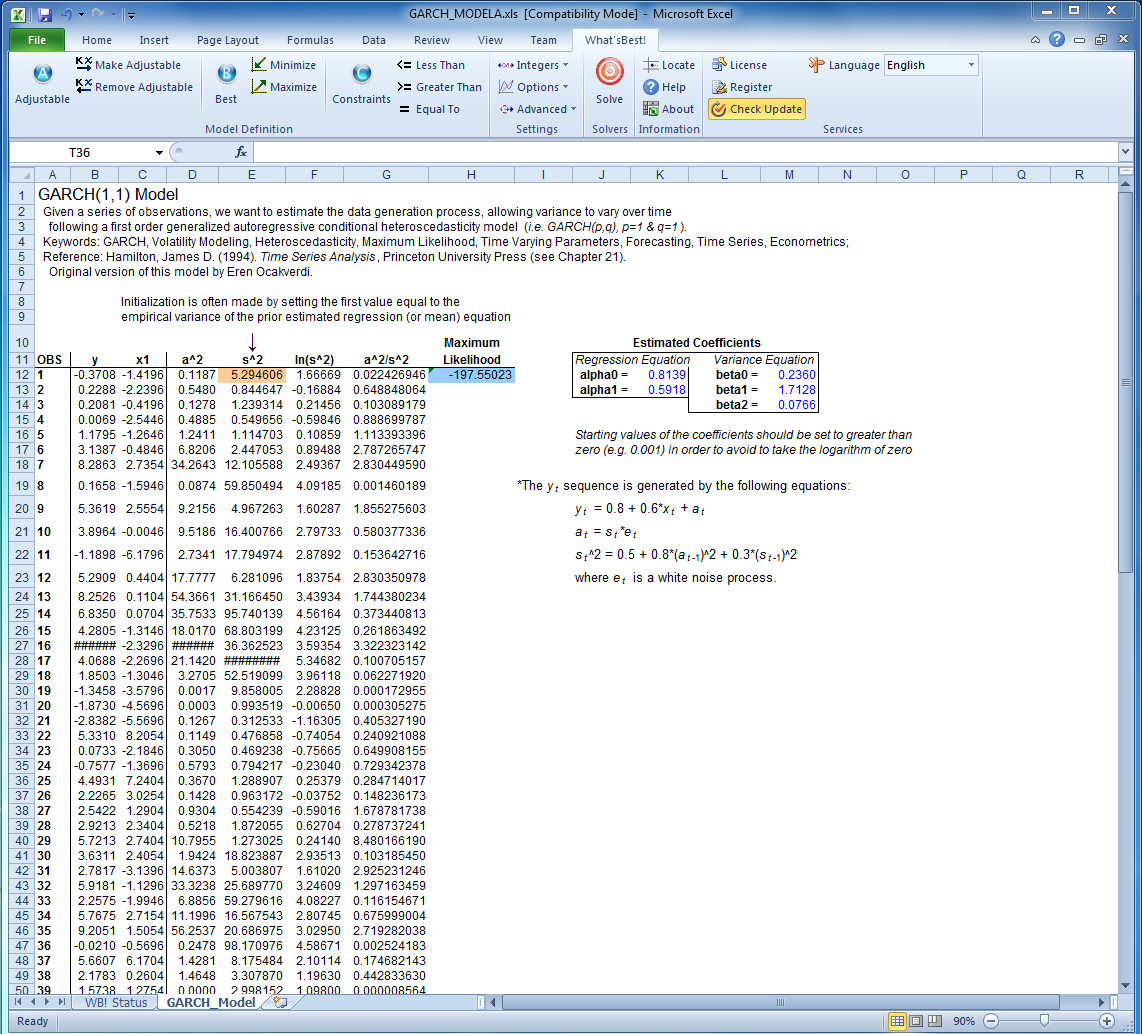Viewport: 1142px width, 1034px height.
Task: Click the Minimize objective icon
Action: click(259, 65)
